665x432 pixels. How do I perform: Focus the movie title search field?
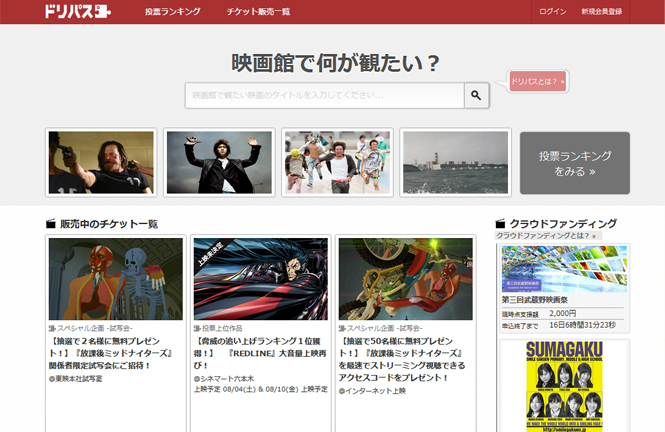coord(324,95)
